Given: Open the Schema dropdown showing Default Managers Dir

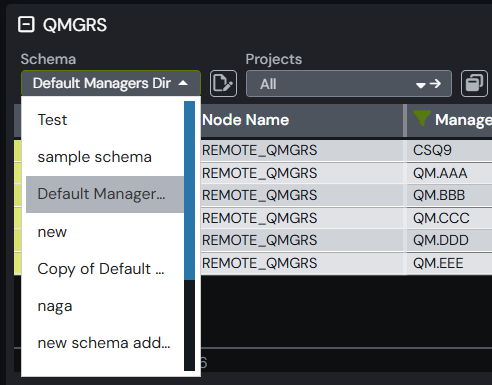Looking at the screenshot, I should click(111, 83).
